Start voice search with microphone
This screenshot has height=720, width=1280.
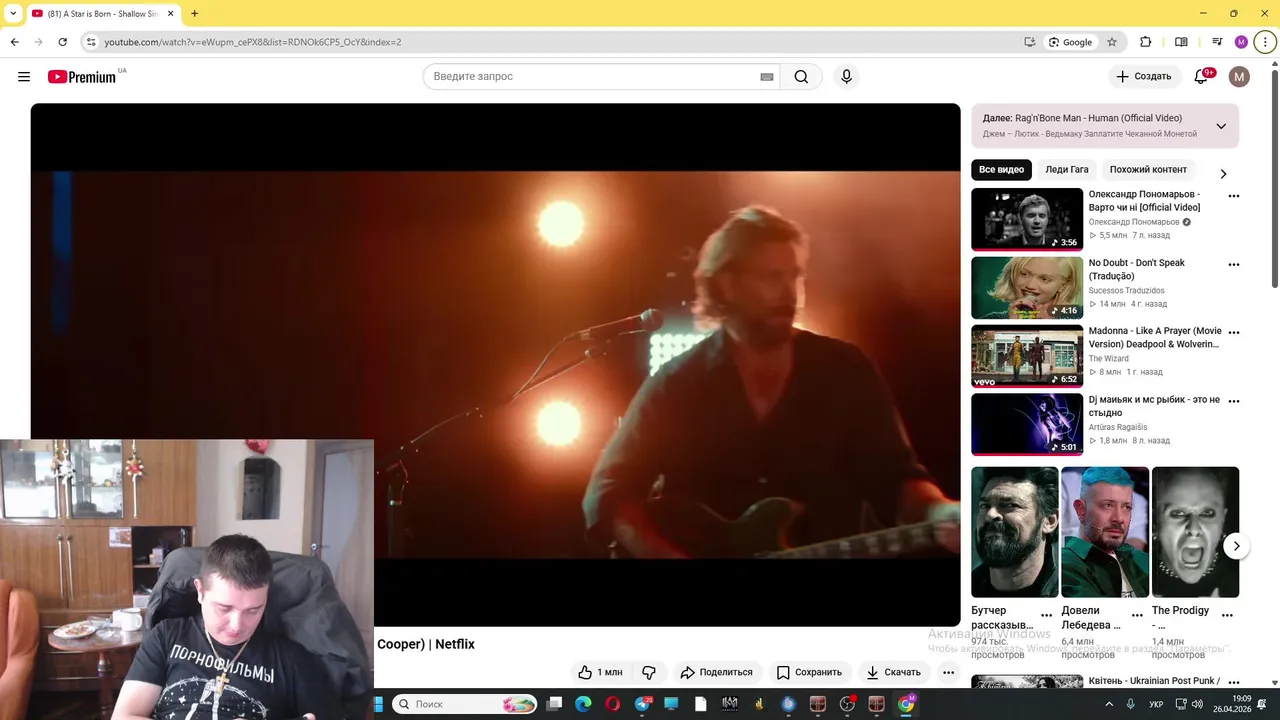846,77
